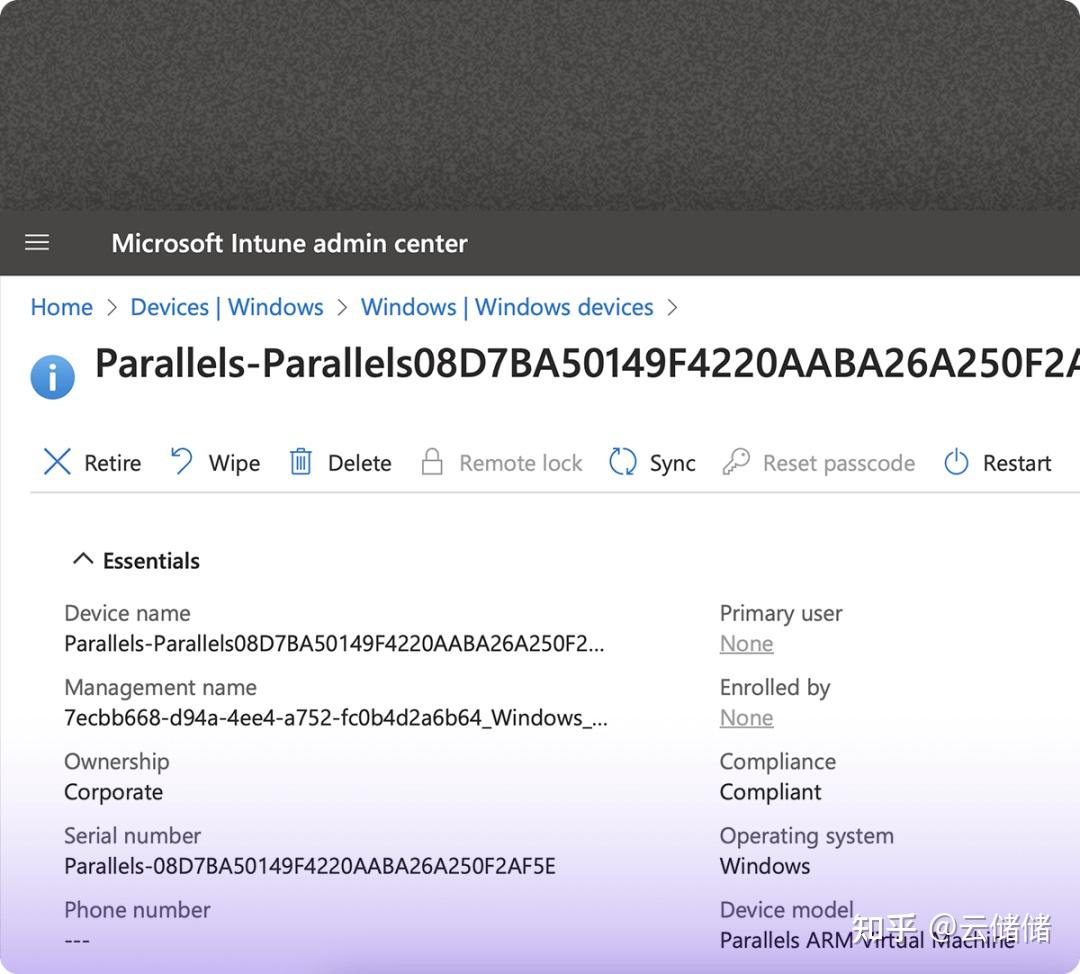Navigate to Windows | Windows devices
Image resolution: width=1080 pixels, height=974 pixels.
[x=506, y=307]
